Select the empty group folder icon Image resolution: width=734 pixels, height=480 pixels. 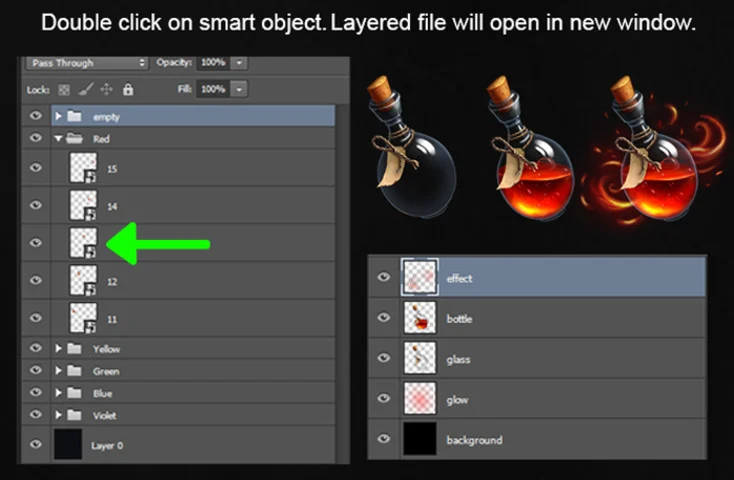(74, 116)
